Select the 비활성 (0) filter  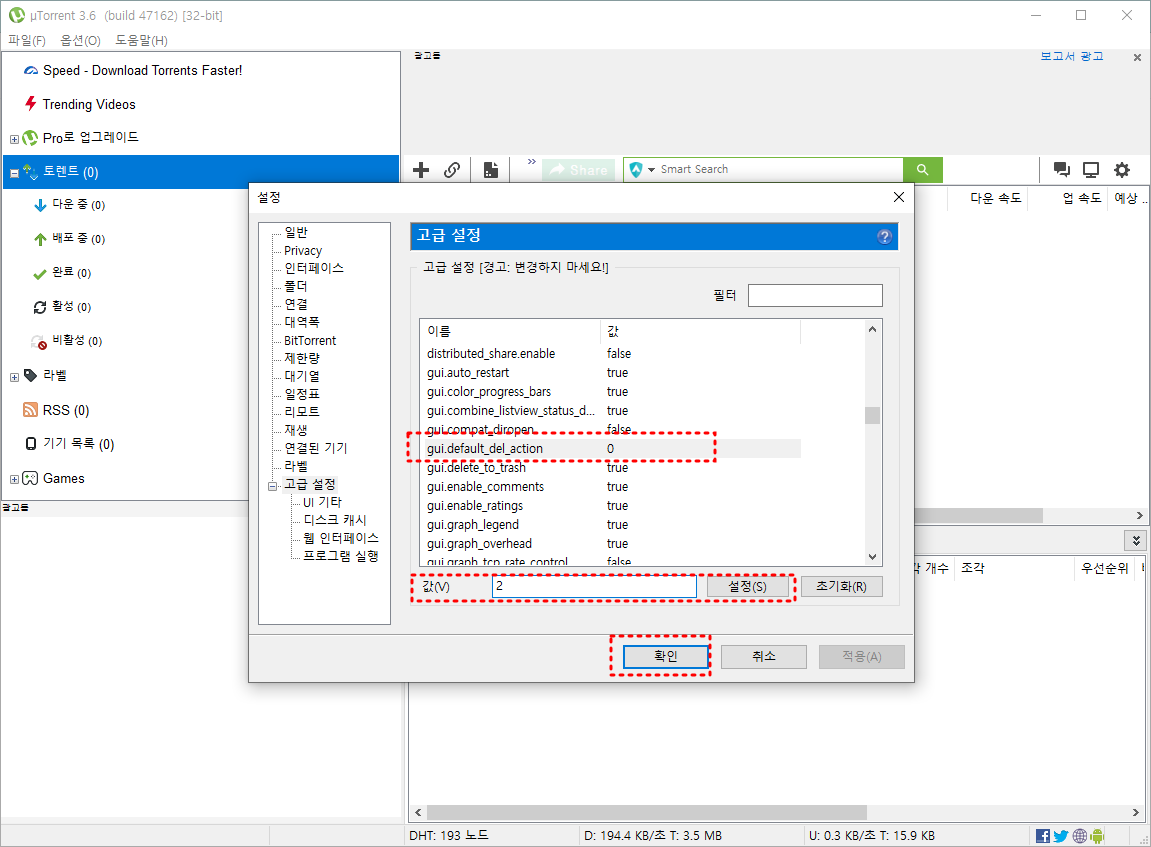tap(77, 341)
